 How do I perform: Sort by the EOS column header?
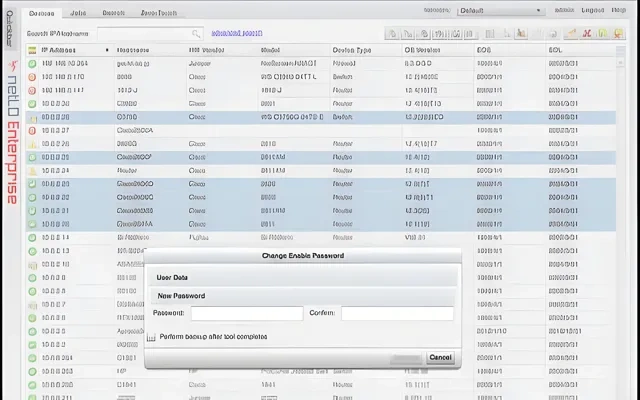510,50
